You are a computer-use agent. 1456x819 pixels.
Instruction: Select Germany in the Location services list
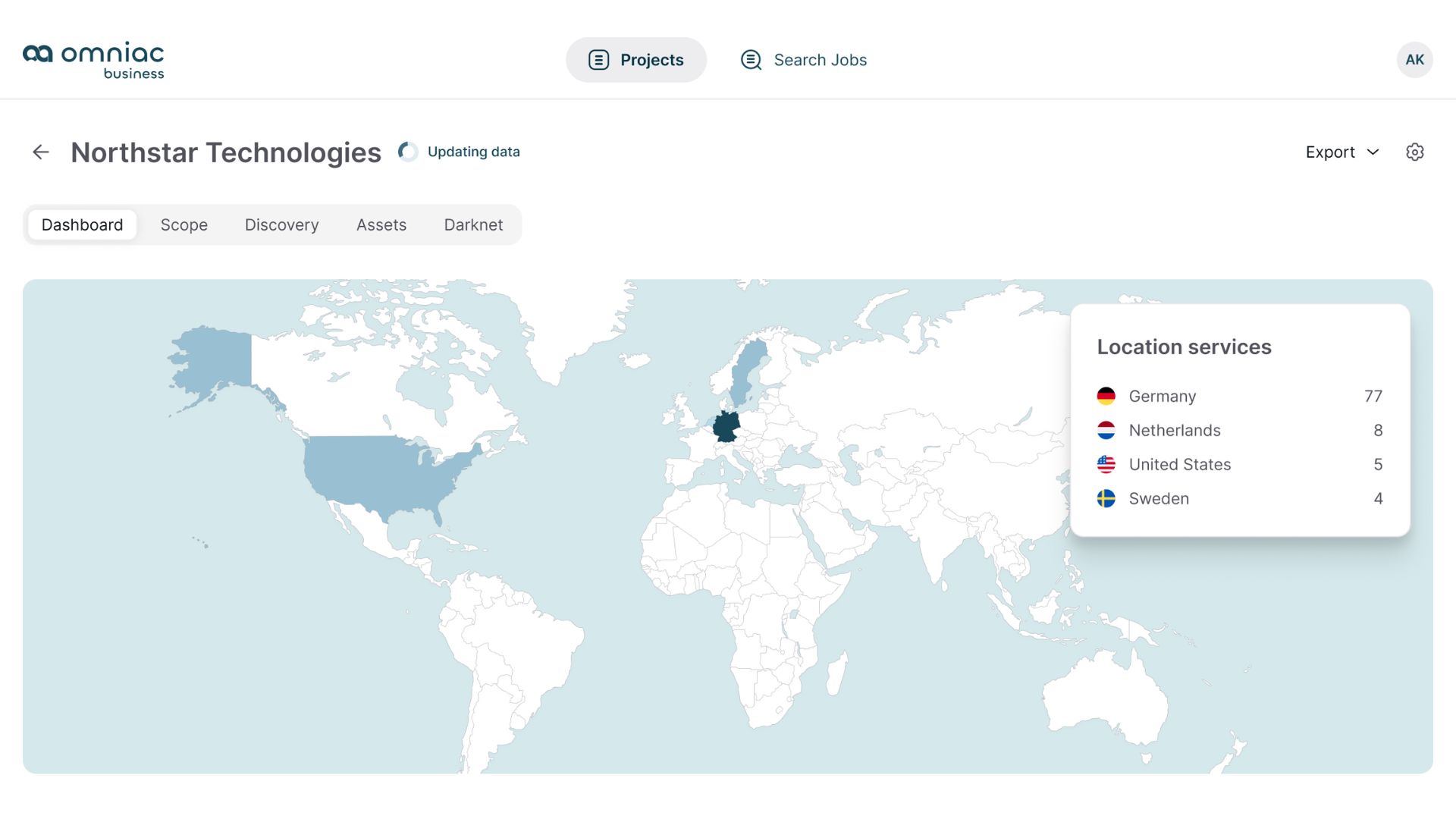pyautogui.click(x=1239, y=396)
